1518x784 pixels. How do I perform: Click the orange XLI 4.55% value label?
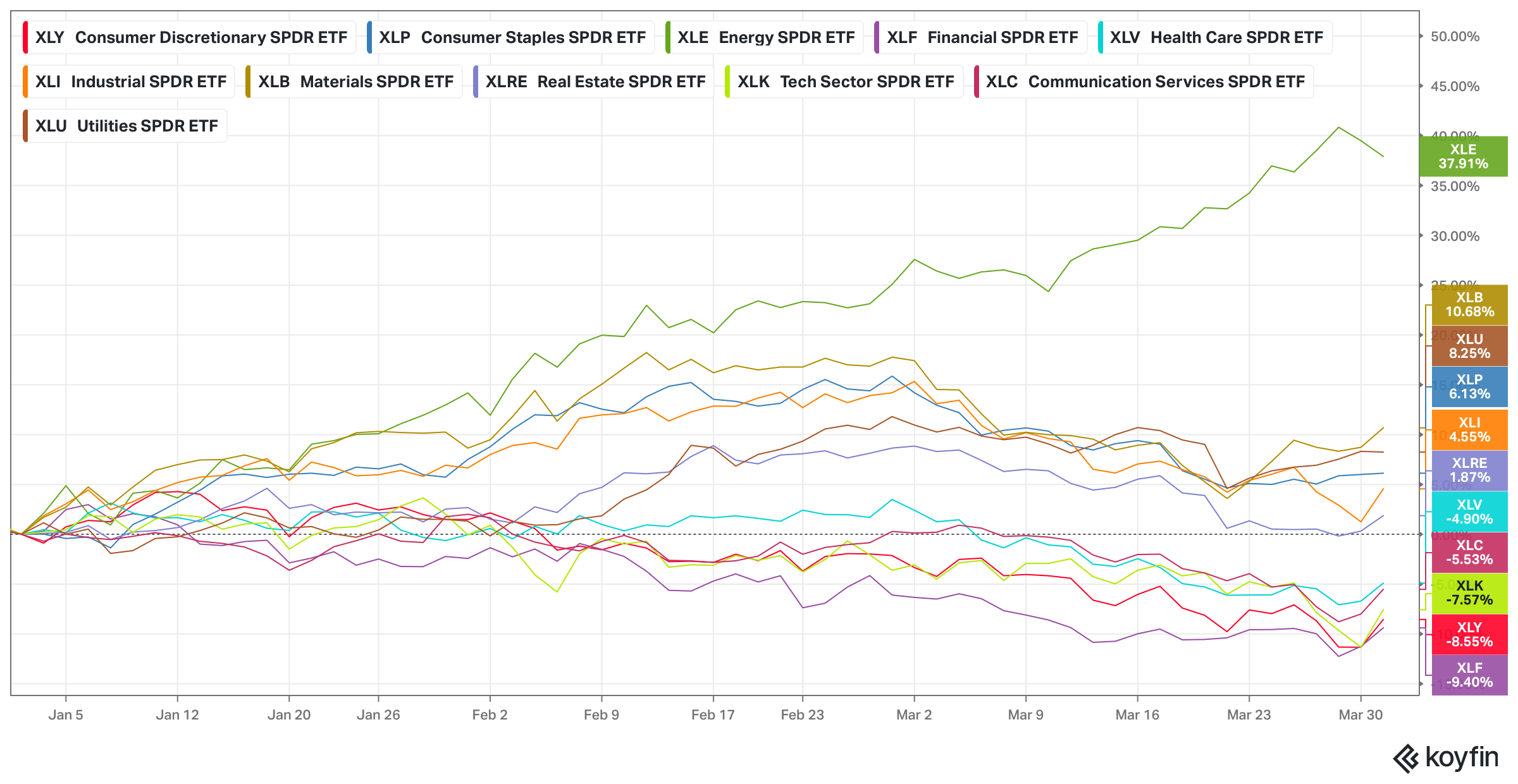1469,430
